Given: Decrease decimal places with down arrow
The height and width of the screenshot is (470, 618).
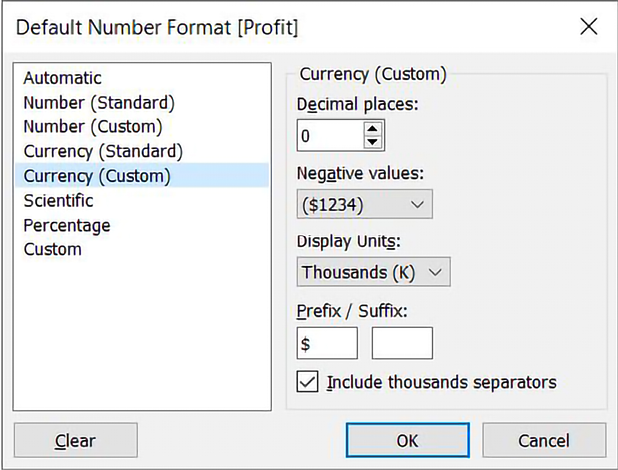Looking at the screenshot, I should [x=373, y=140].
